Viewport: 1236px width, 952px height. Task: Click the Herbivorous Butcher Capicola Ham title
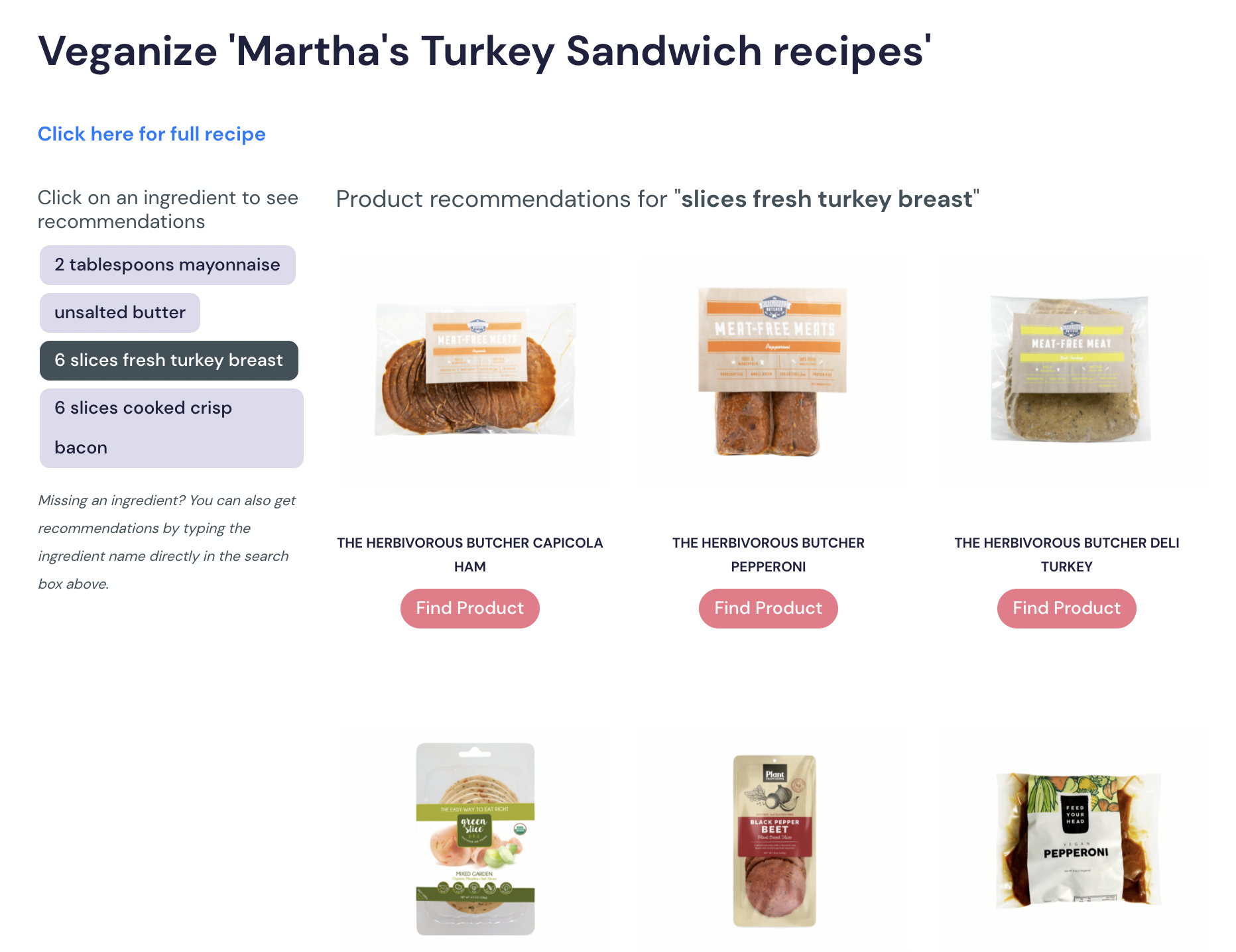(469, 554)
